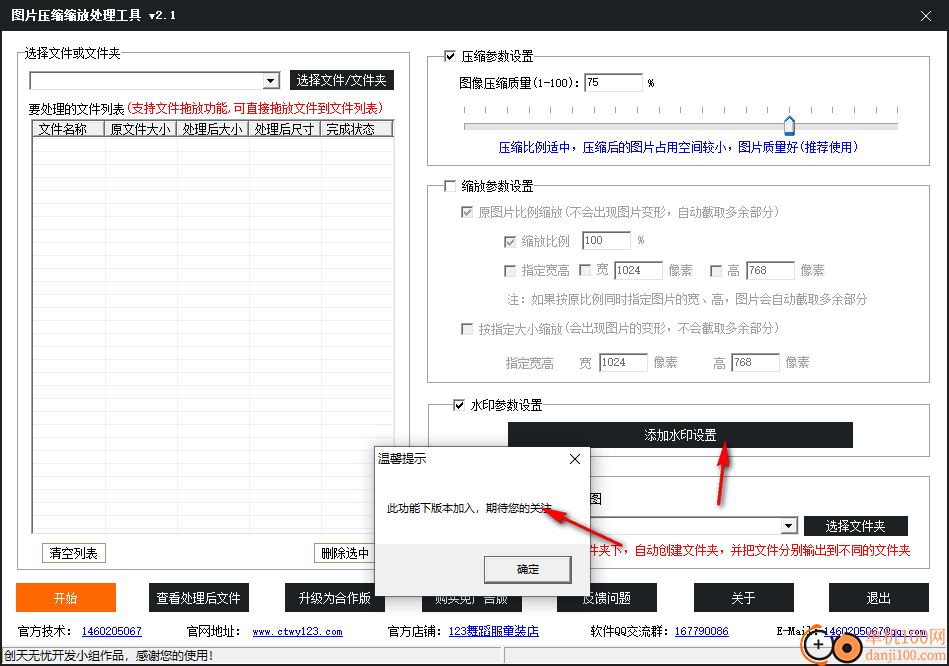
Task: Click bottom 高 768 field under 按指定大小缩放
Action: (755, 362)
